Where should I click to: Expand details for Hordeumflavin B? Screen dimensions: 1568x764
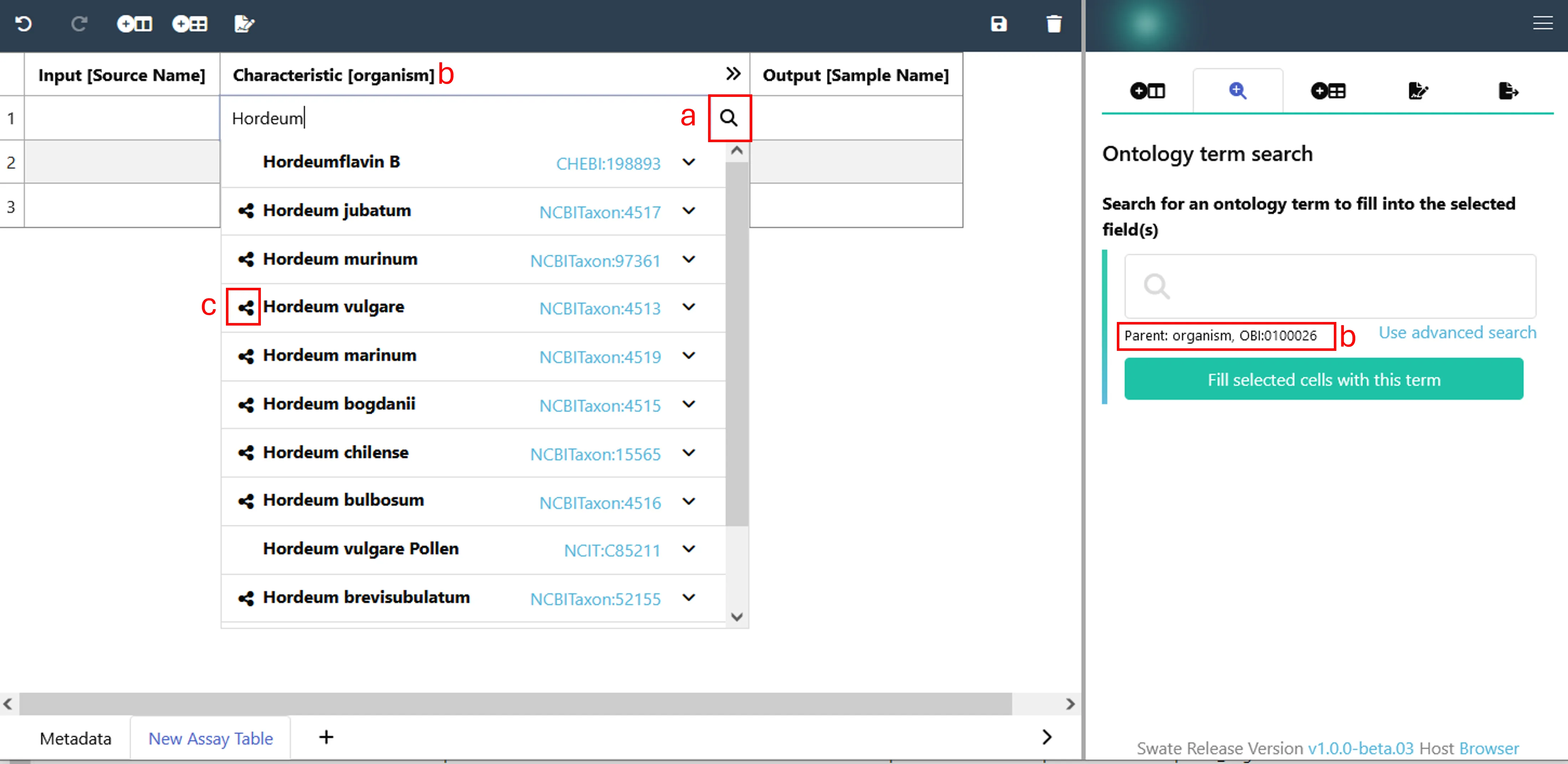689,162
